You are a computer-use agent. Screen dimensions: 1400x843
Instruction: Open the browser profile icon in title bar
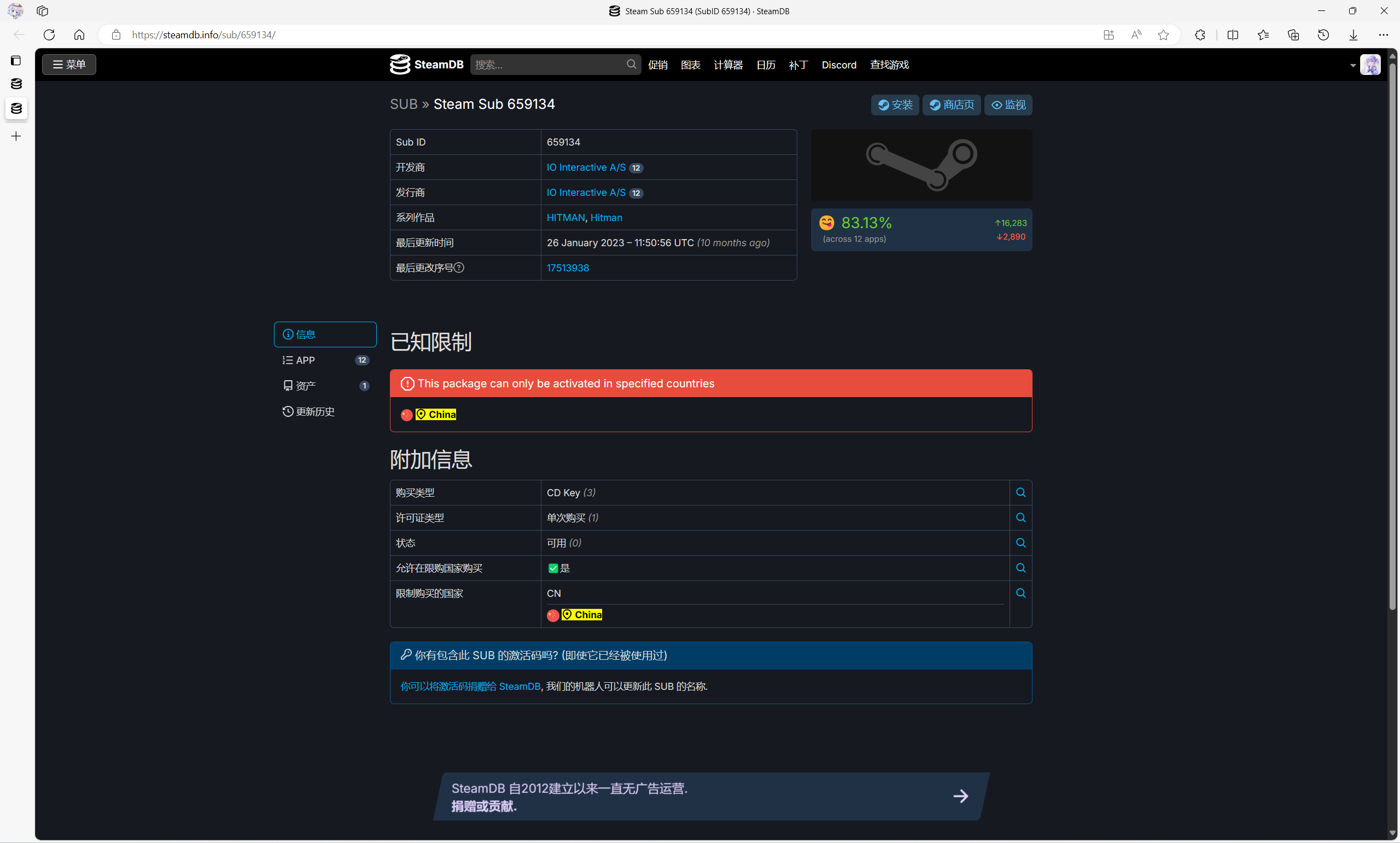click(x=15, y=11)
